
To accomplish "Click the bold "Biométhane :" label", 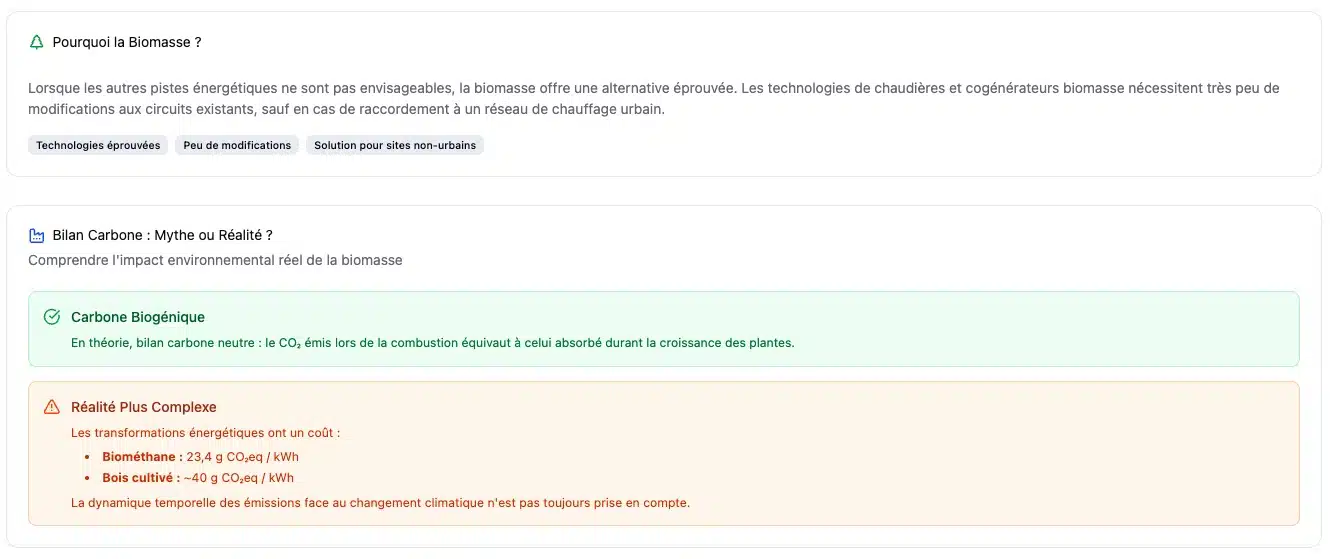I will click(x=142, y=457).
